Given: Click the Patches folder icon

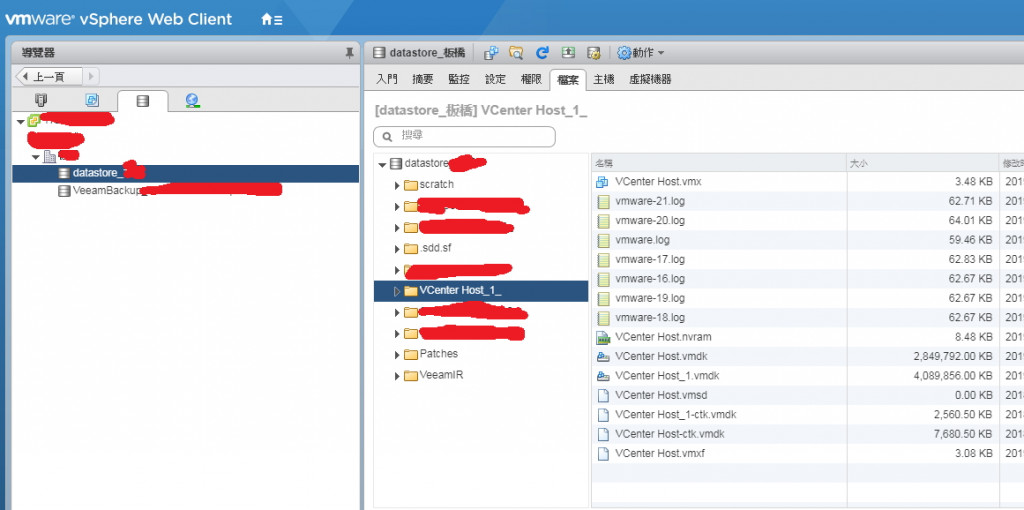Looking at the screenshot, I should pos(411,354).
